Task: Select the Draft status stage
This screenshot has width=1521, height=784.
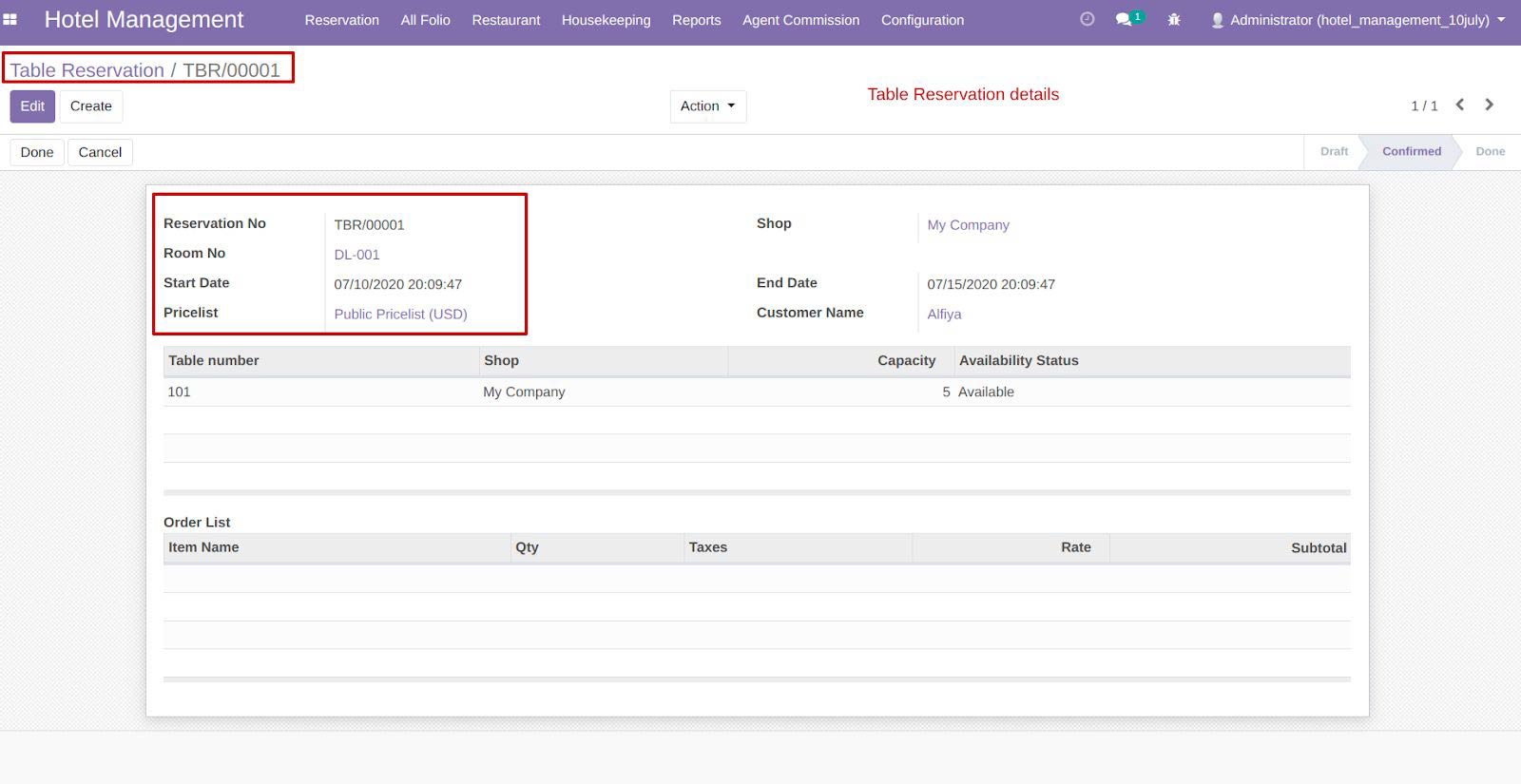Action: [1334, 151]
